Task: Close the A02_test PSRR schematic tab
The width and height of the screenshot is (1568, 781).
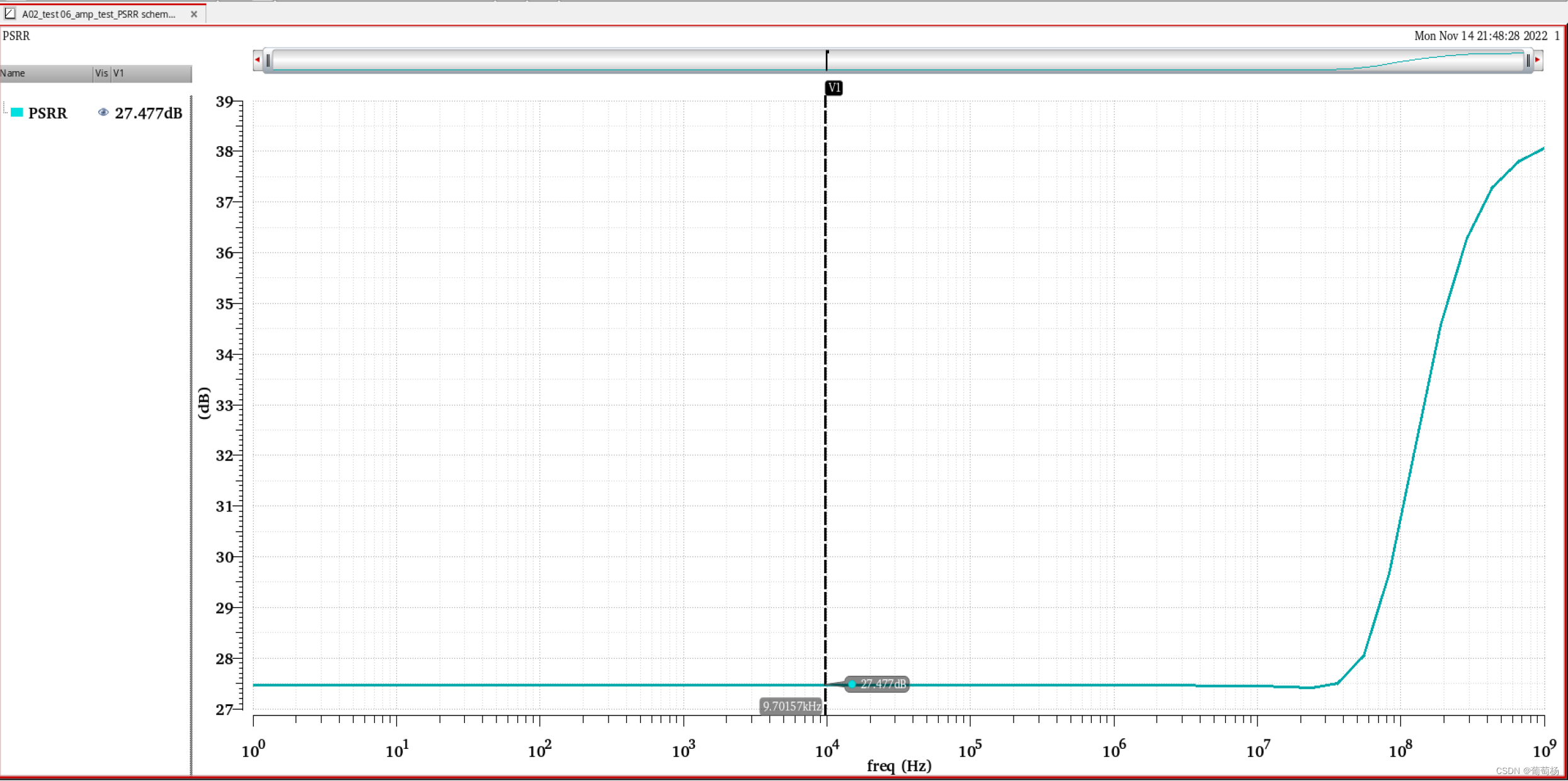Action: (194, 14)
